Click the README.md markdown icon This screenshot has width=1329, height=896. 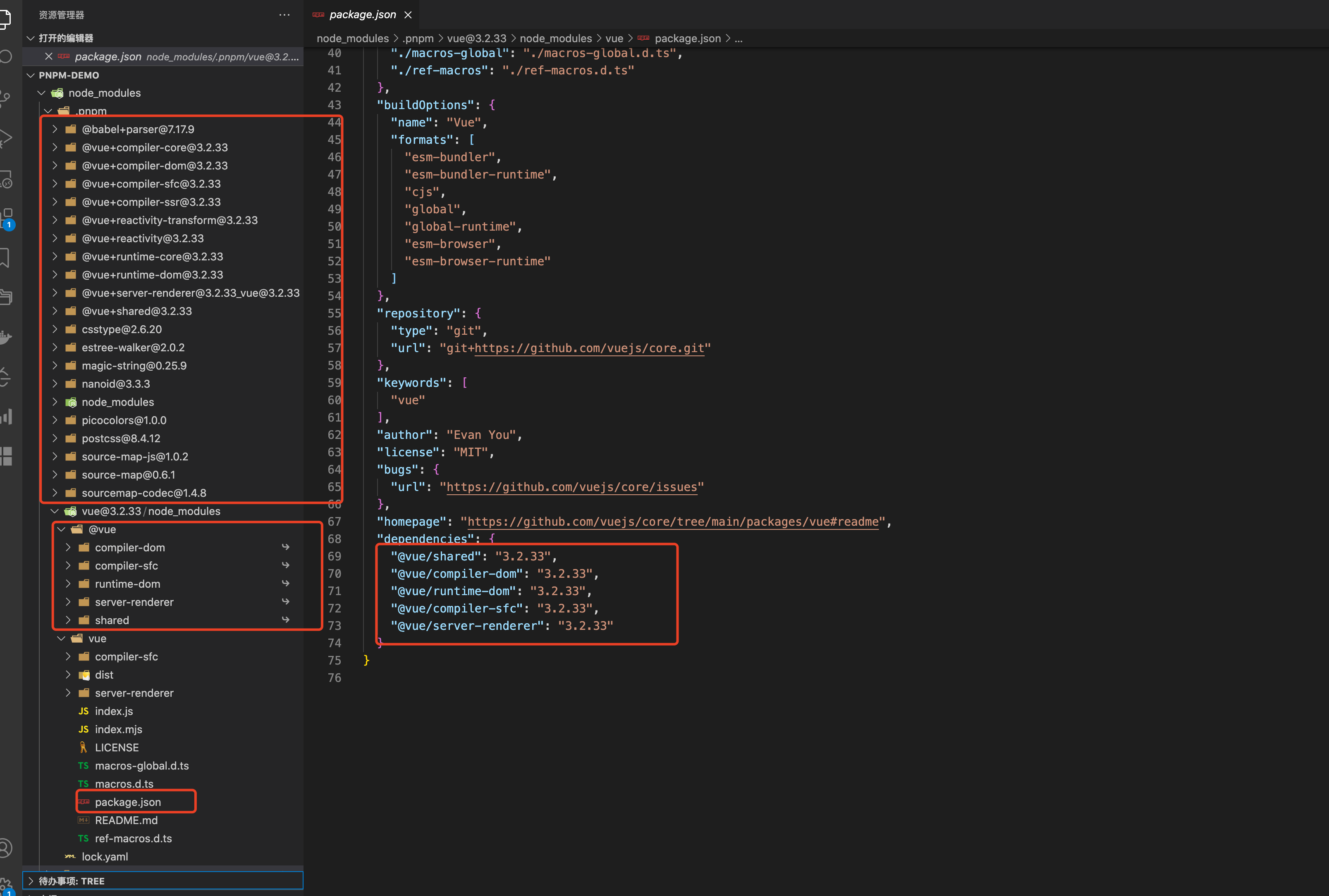click(x=84, y=820)
